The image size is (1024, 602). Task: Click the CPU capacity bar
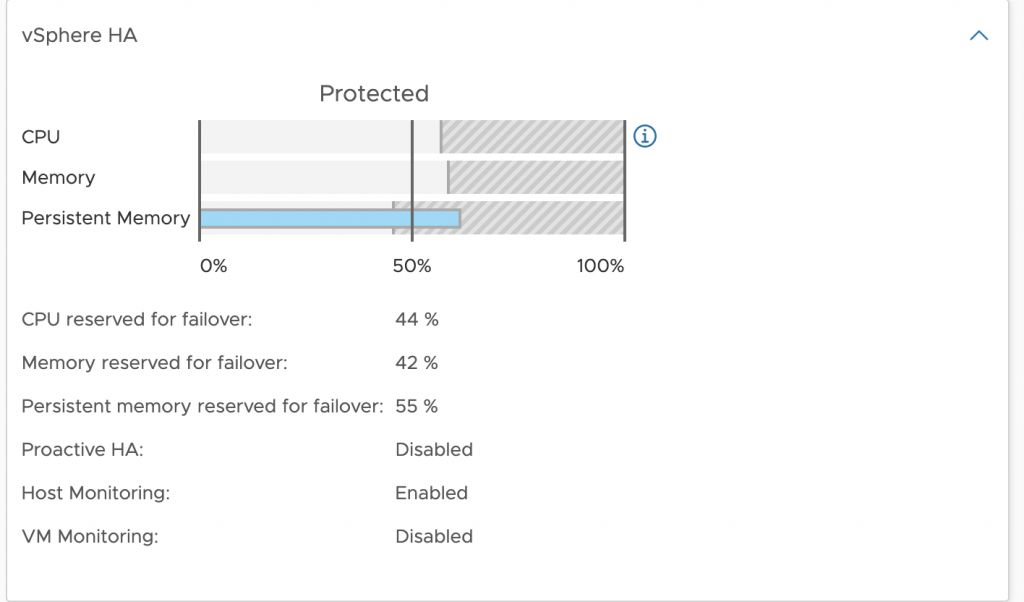320,136
